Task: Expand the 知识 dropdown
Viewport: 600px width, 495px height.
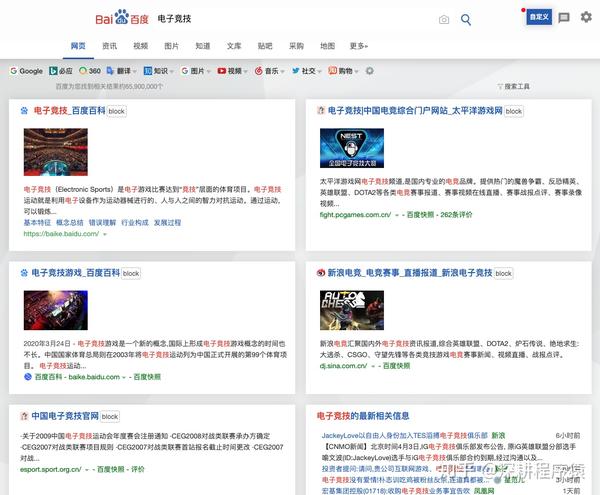Action: (158, 71)
